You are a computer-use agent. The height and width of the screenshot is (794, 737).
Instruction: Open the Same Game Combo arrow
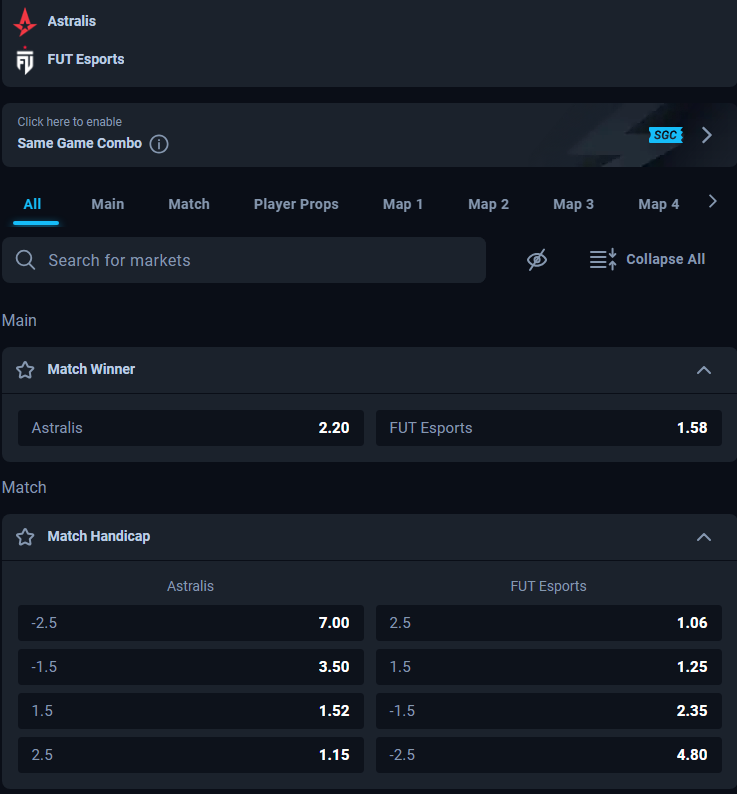tap(707, 135)
